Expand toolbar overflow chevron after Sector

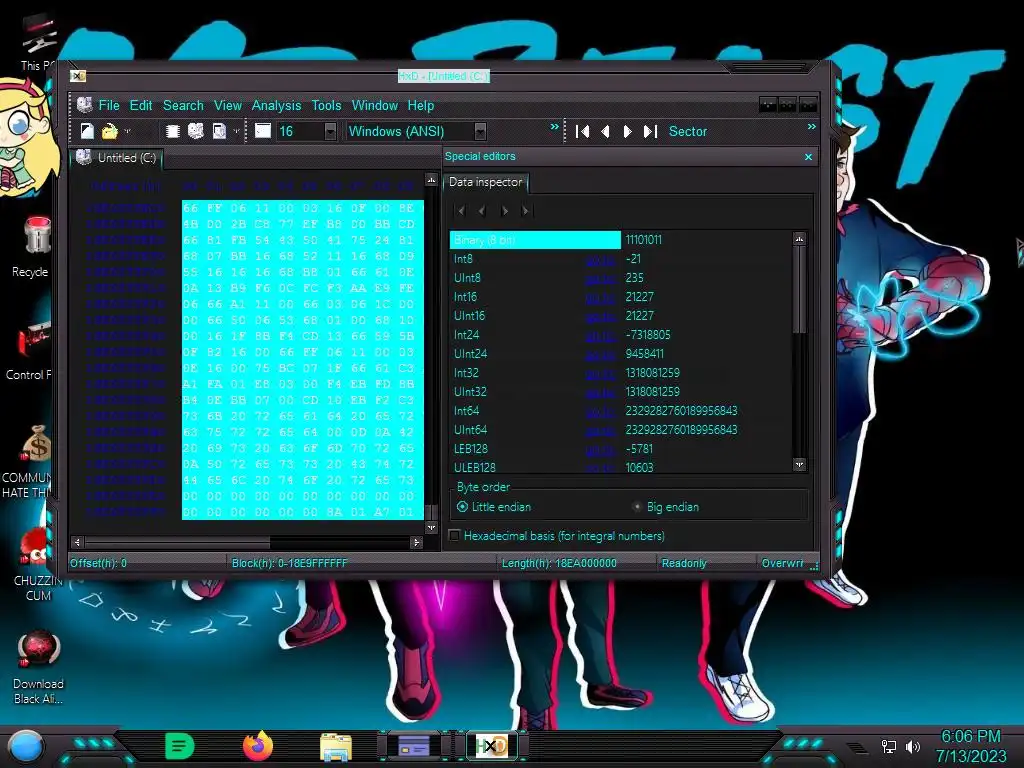812,127
